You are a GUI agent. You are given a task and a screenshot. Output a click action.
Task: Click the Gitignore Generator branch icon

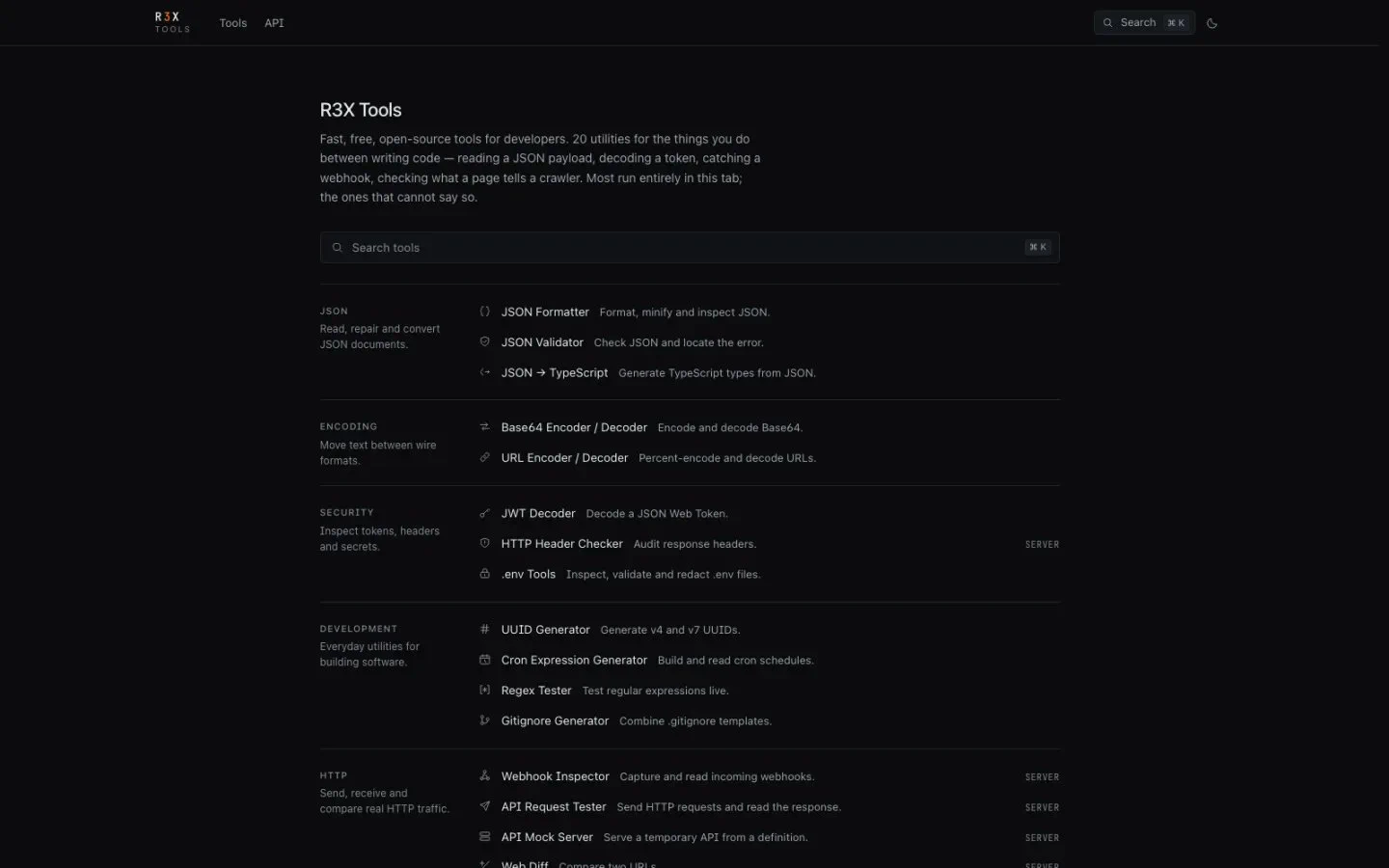pyautogui.click(x=484, y=720)
